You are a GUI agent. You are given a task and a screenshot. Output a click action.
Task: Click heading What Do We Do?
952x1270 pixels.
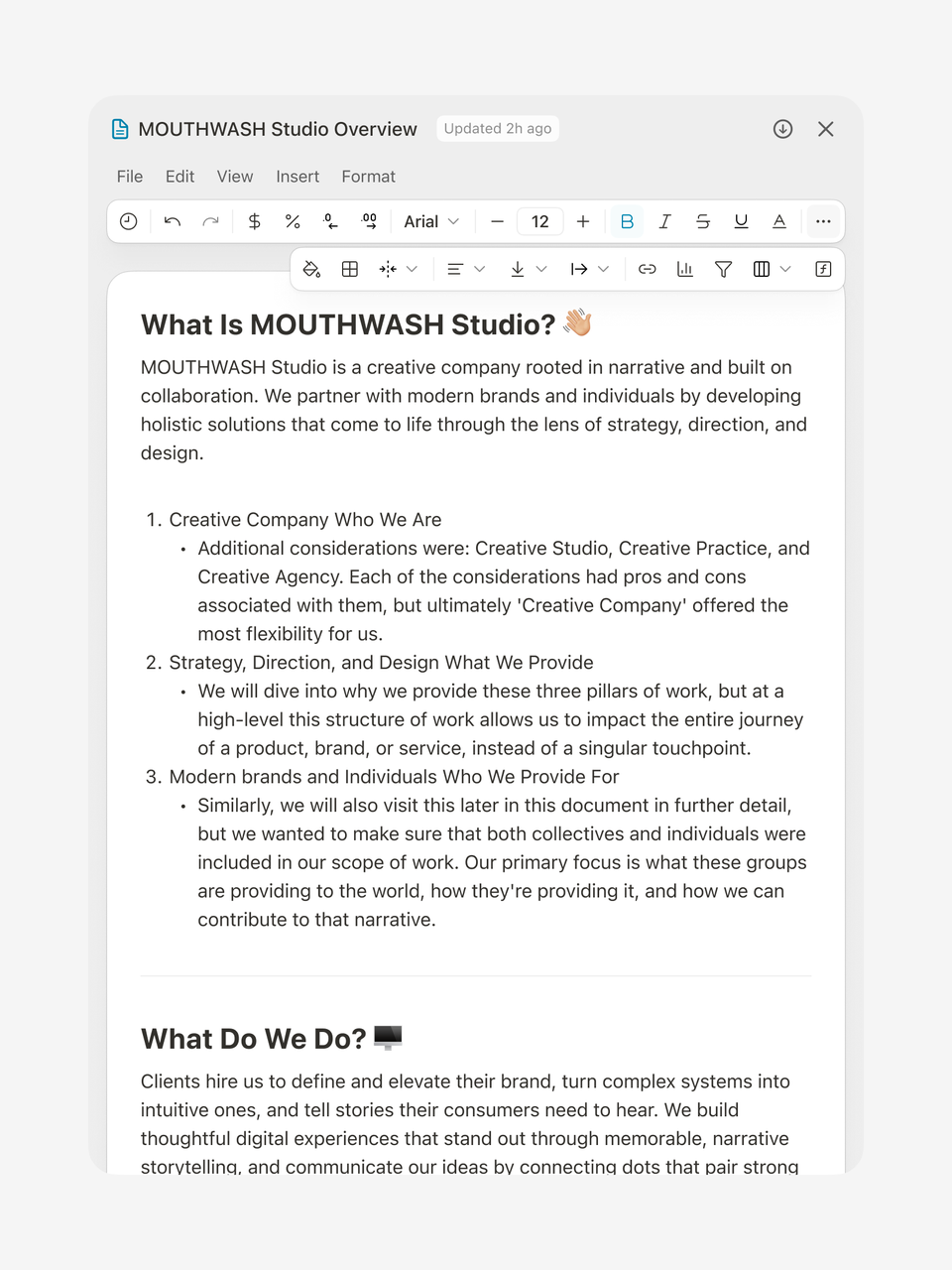[254, 1039]
